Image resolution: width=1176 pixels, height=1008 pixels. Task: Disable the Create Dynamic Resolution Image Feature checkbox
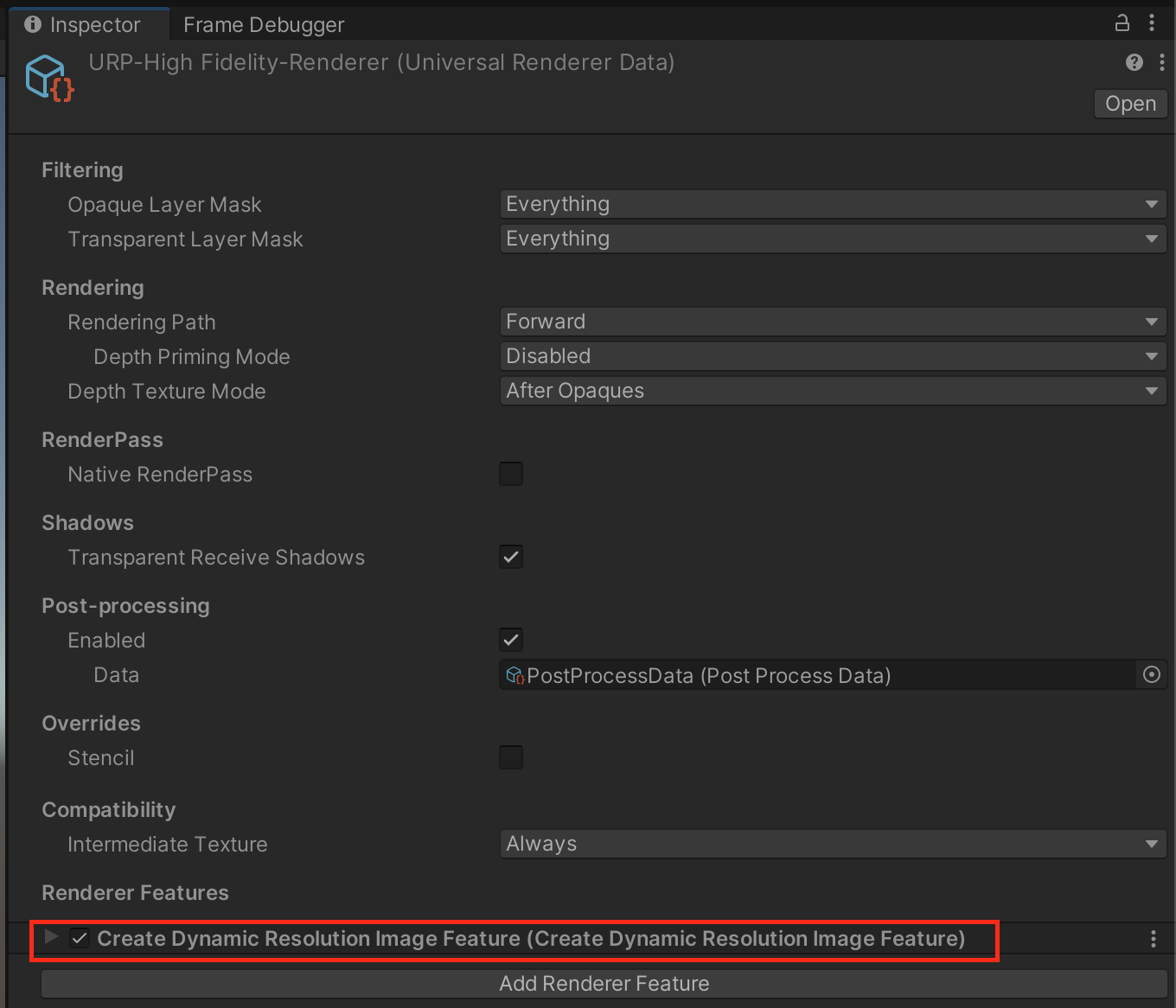coord(80,938)
